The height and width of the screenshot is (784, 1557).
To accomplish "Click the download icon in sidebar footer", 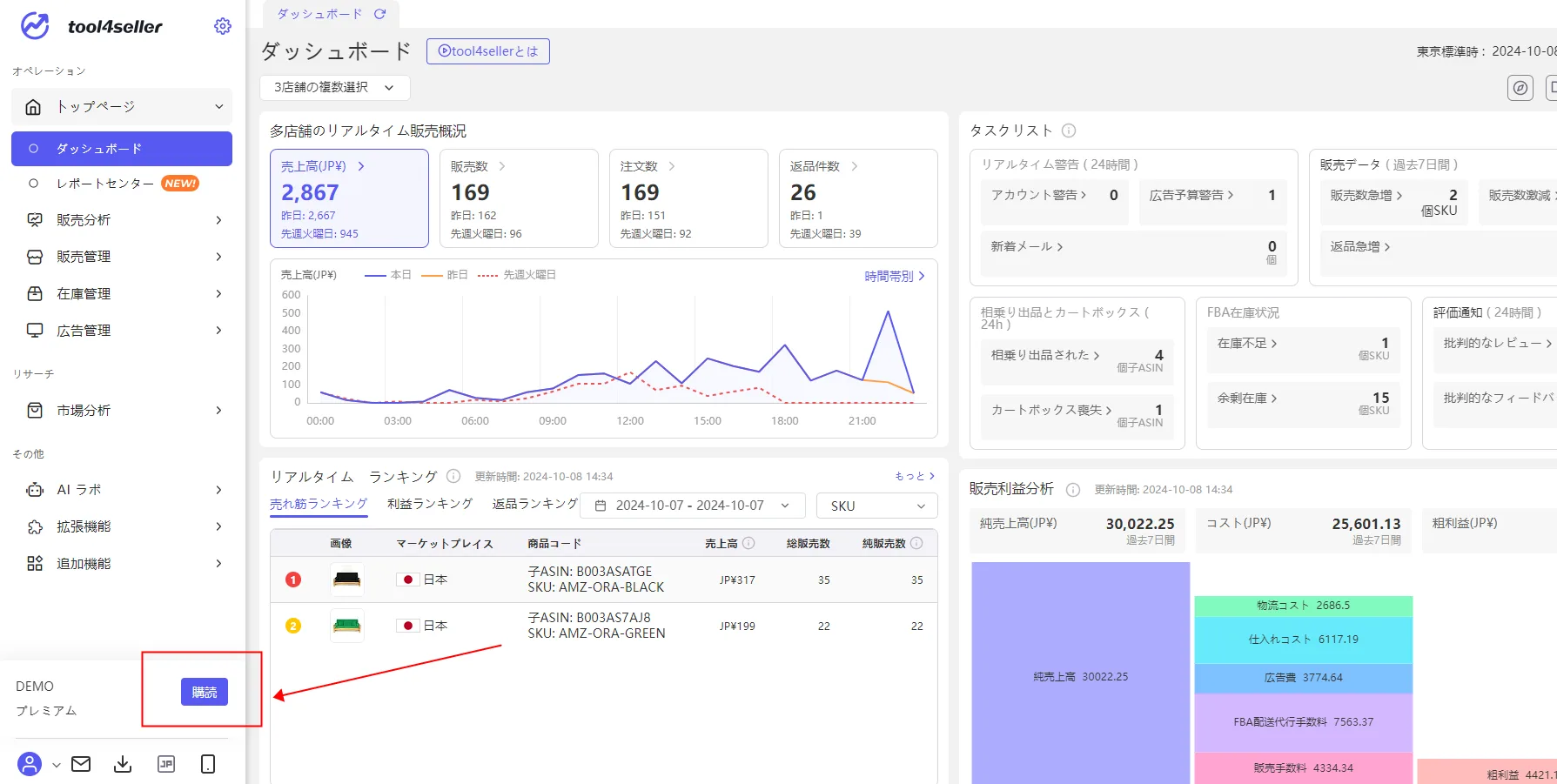I will click(x=123, y=764).
